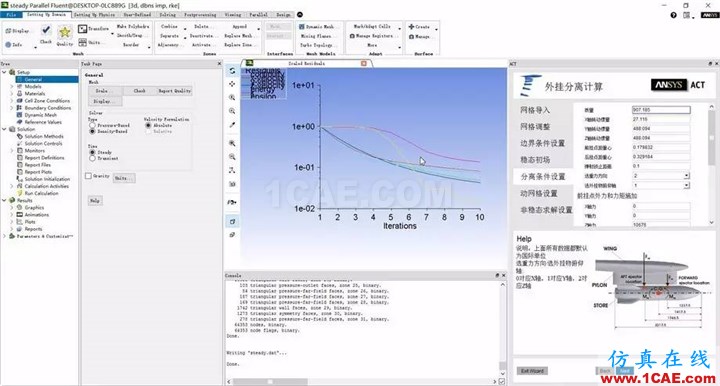The height and width of the screenshot is (386, 720).
Task: Expand the Materials tree node
Action: pos(12,93)
